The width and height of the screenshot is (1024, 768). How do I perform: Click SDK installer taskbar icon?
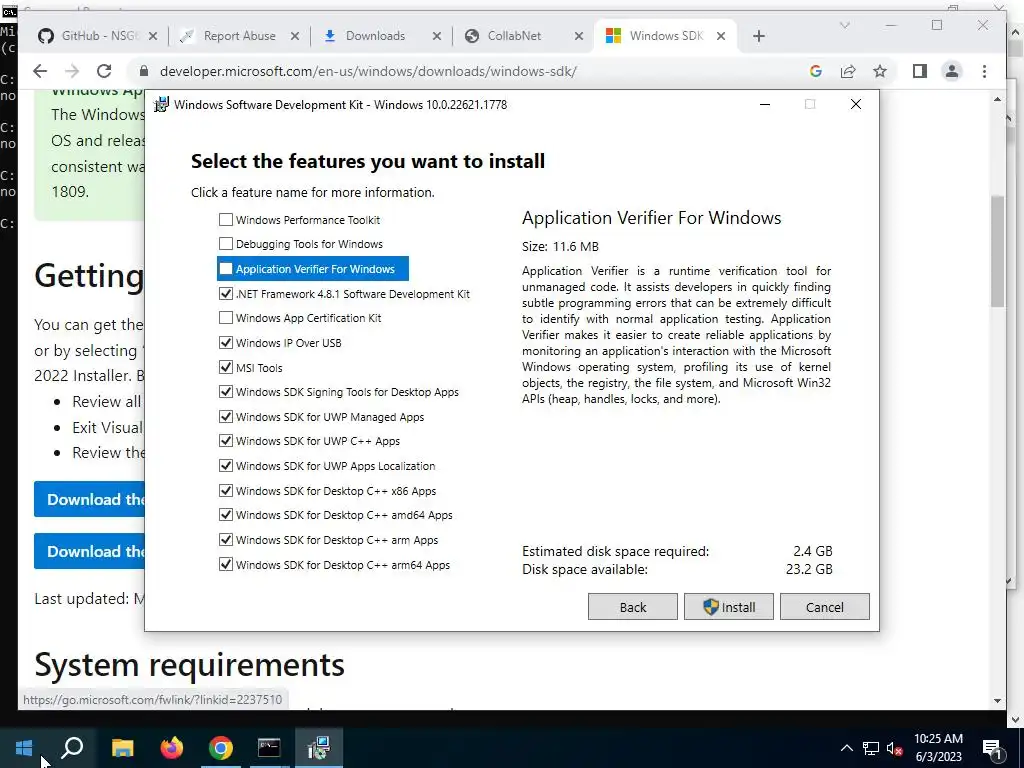pyautogui.click(x=318, y=748)
